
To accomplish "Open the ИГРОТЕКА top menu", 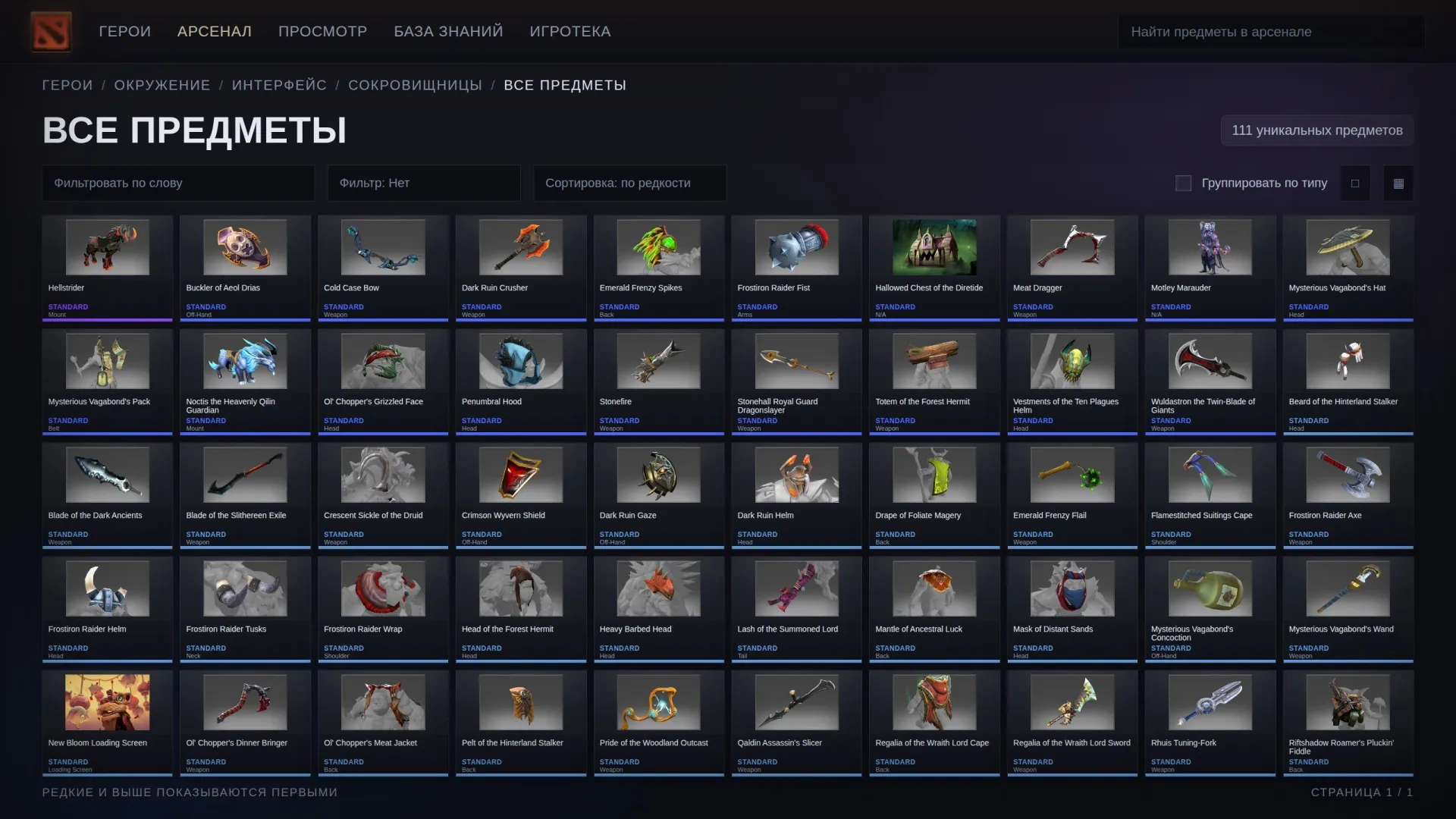I will pyautogui.click(x=570, y=31).
